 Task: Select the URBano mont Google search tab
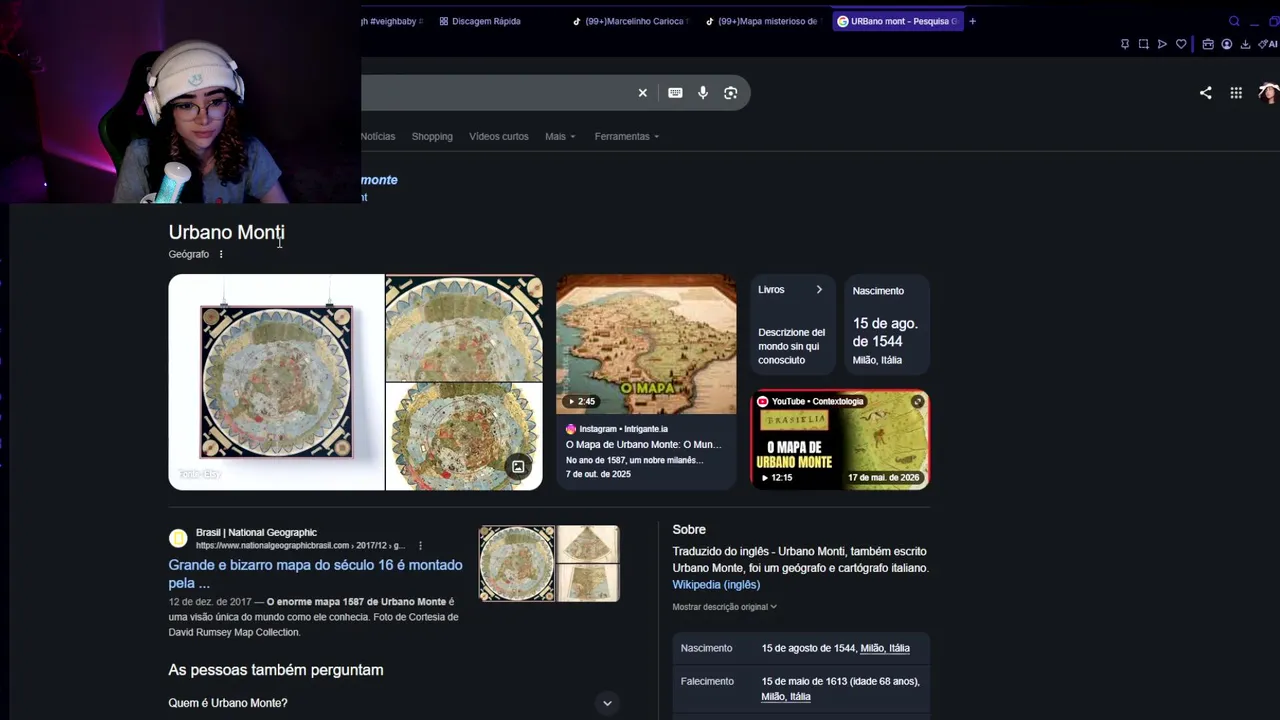pyautogui.click(x=897, y=21)
